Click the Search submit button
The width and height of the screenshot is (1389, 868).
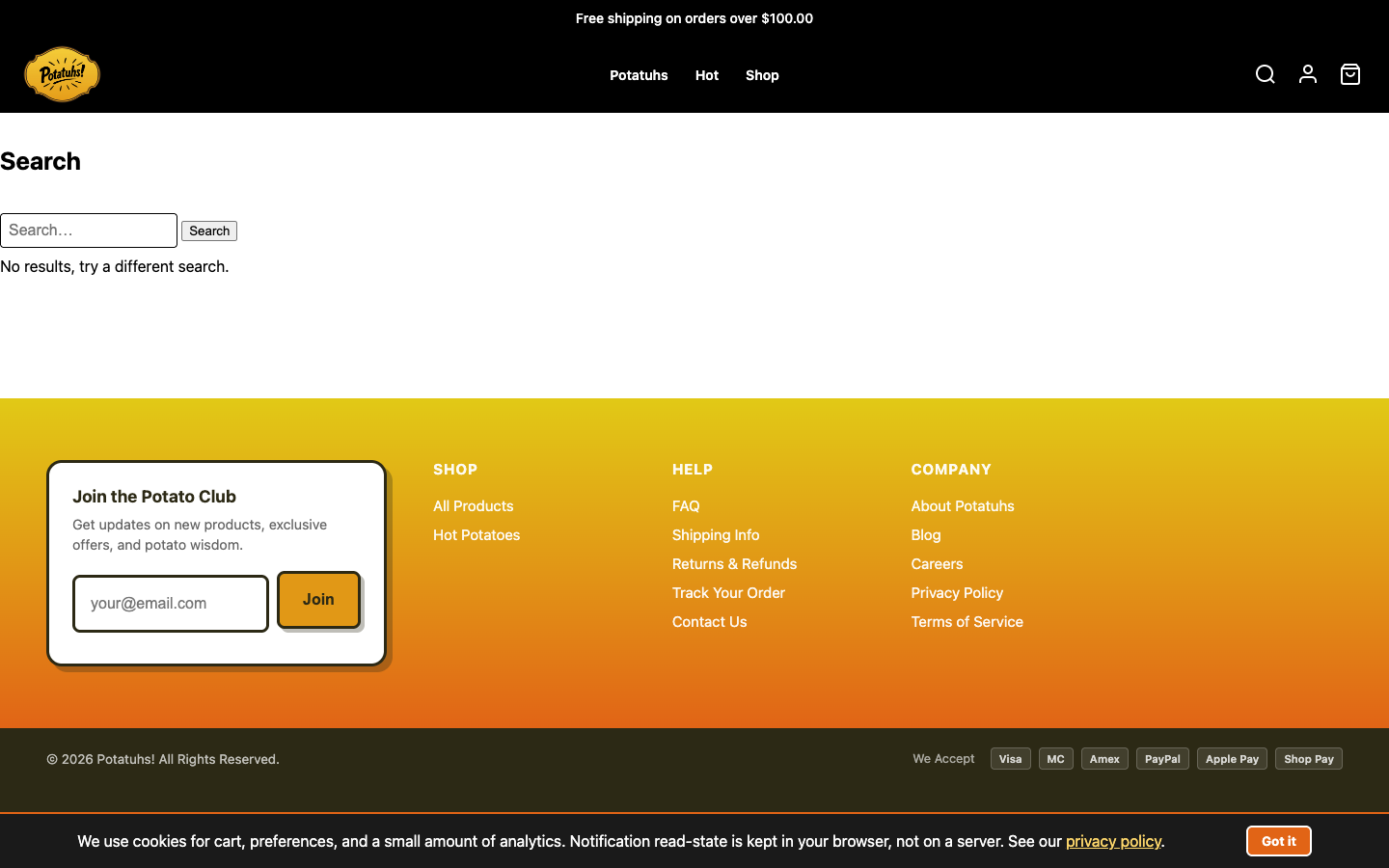tap(209, 231)
